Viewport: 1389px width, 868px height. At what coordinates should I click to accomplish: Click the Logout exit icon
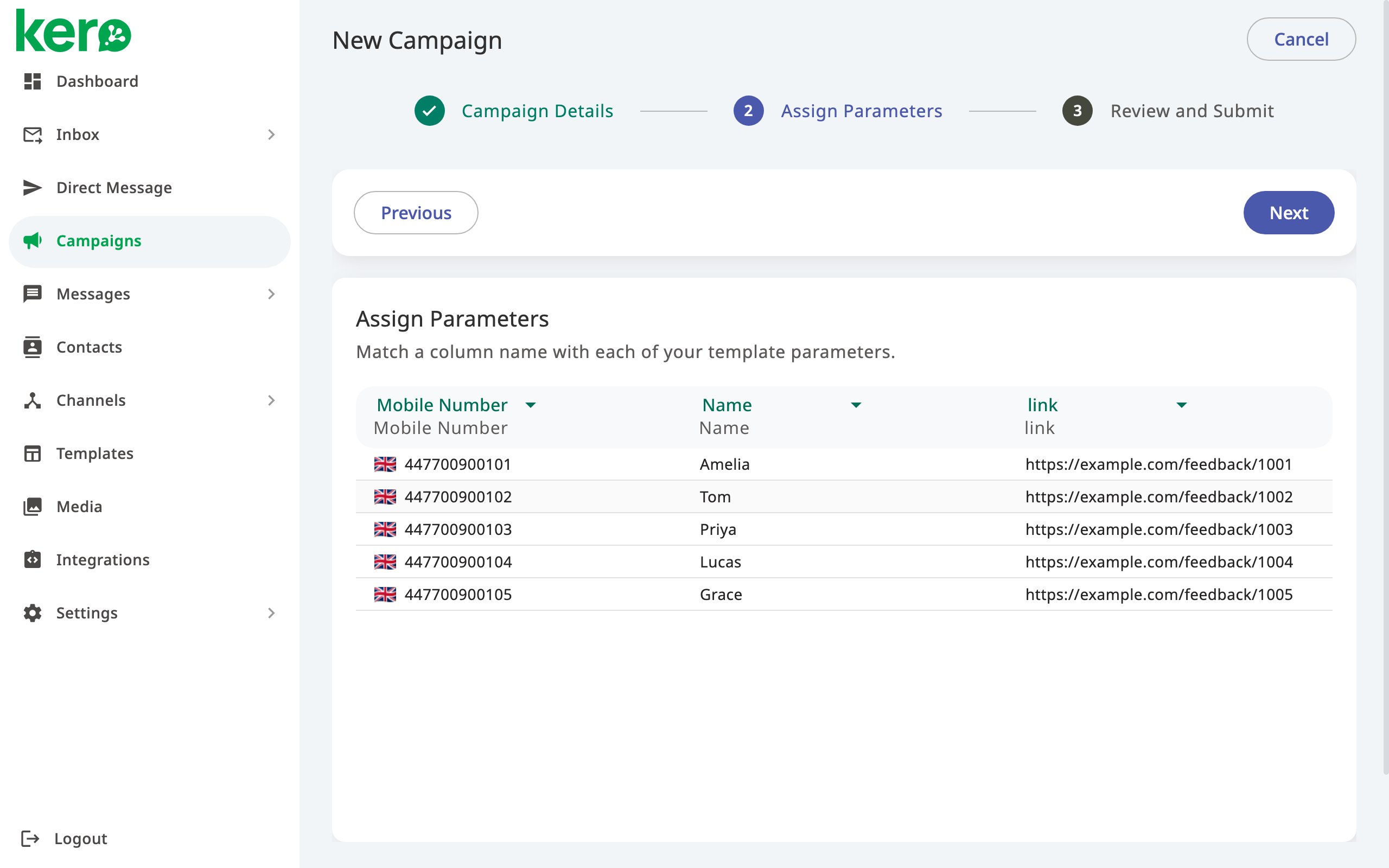[30, 839]
